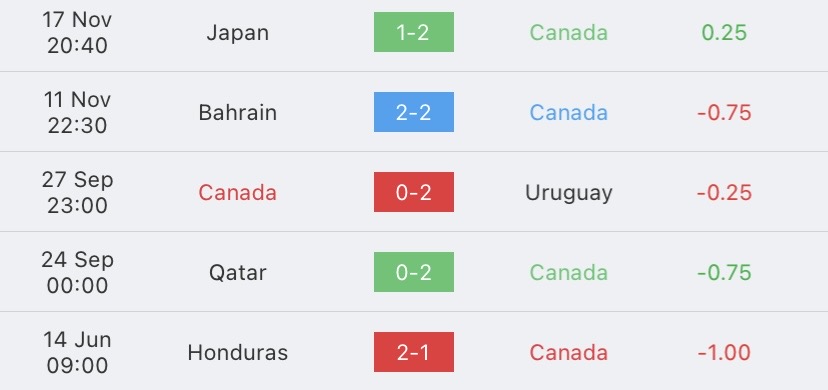Image resolution: width=828 pixels, height=390 pixels.
Task: Select the Japan team name
Action: [238, 33]
